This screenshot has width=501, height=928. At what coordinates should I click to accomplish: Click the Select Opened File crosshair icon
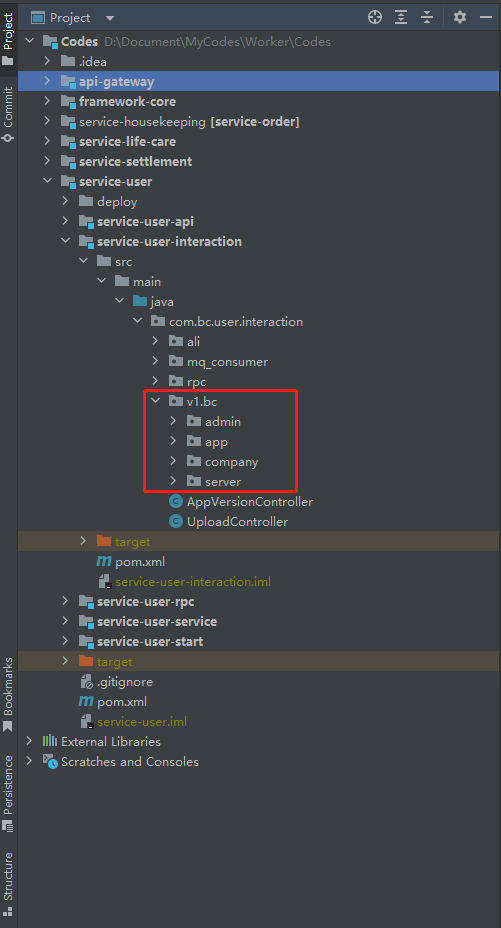click(x=374, y=18)
